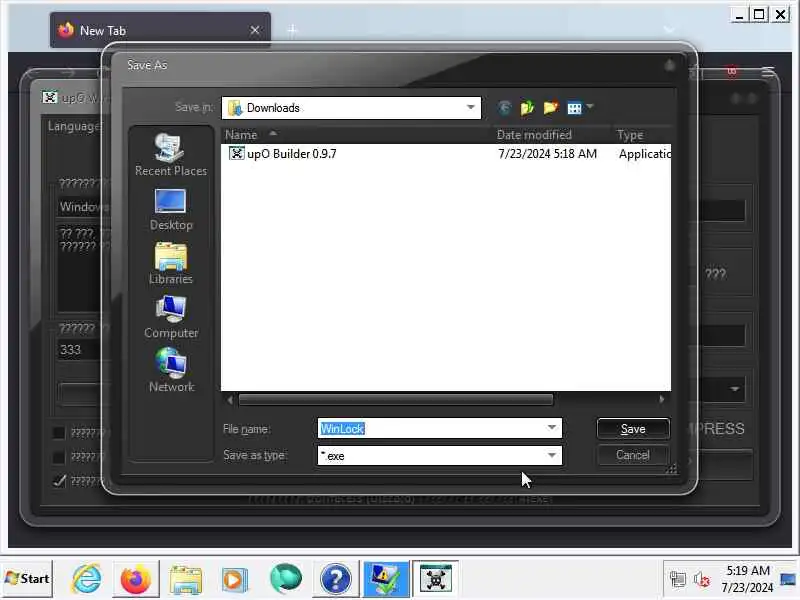This screenshot has height=600, width=800.
Task: Toggle the checked checkbox in the builder window
Action: click(59, 481)
